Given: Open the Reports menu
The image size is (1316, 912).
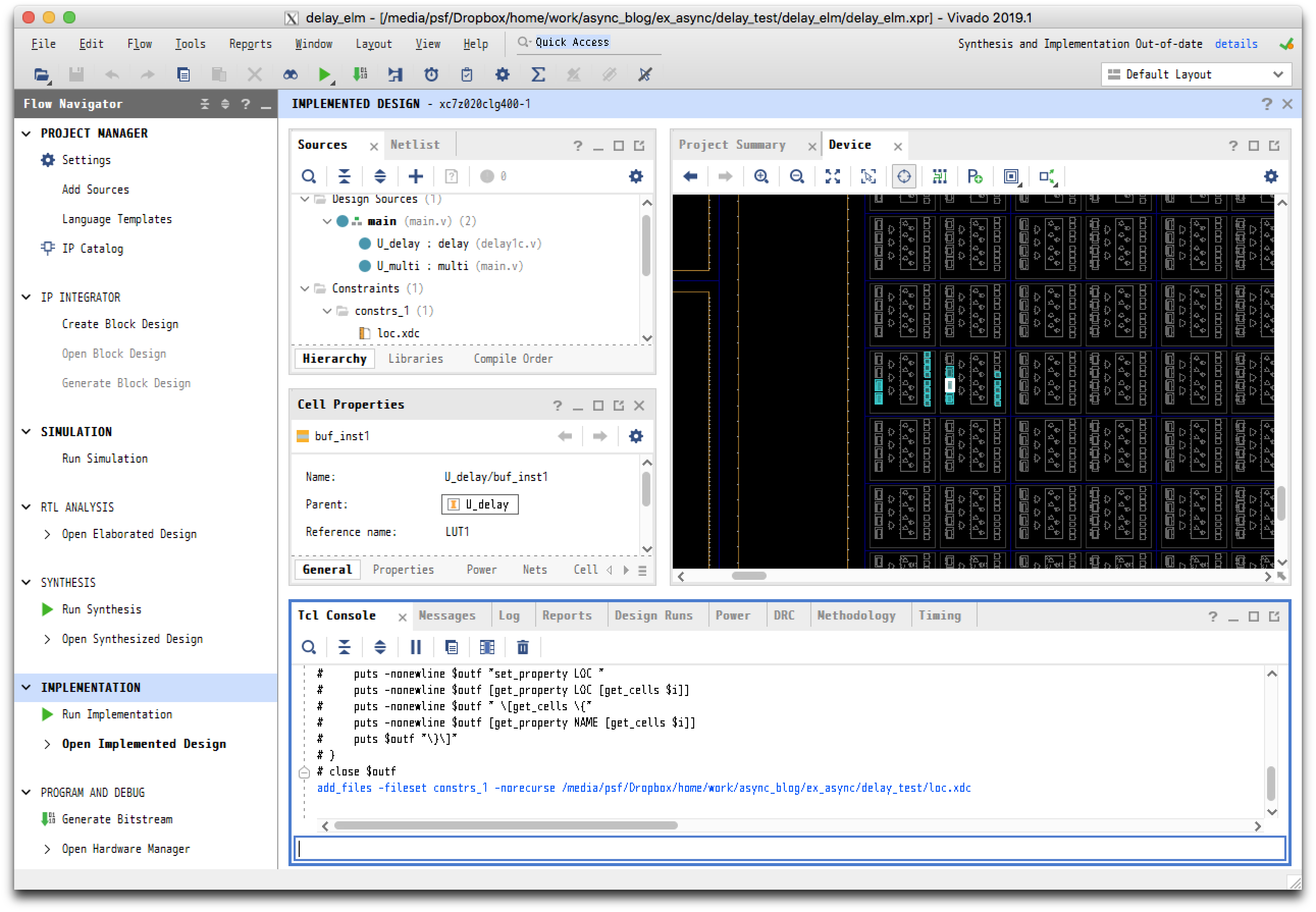Looking at the screenshot, I should coord(250,44).
